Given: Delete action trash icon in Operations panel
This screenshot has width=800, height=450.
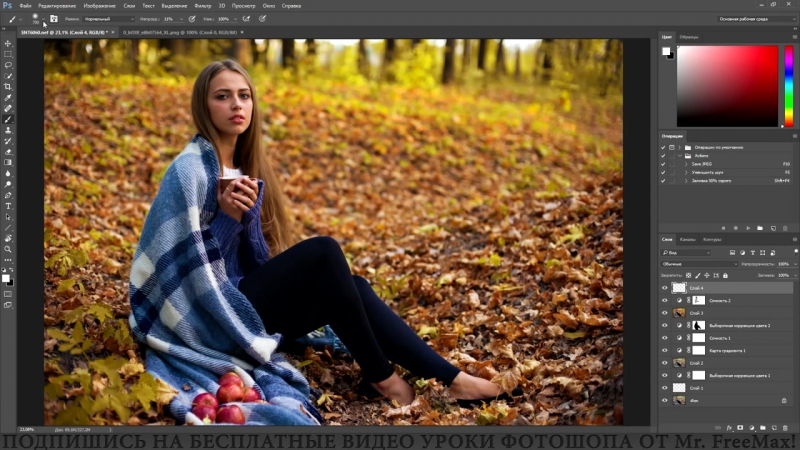Looking at the screenshot, I should pyautogui.click(x=785, y=228).
